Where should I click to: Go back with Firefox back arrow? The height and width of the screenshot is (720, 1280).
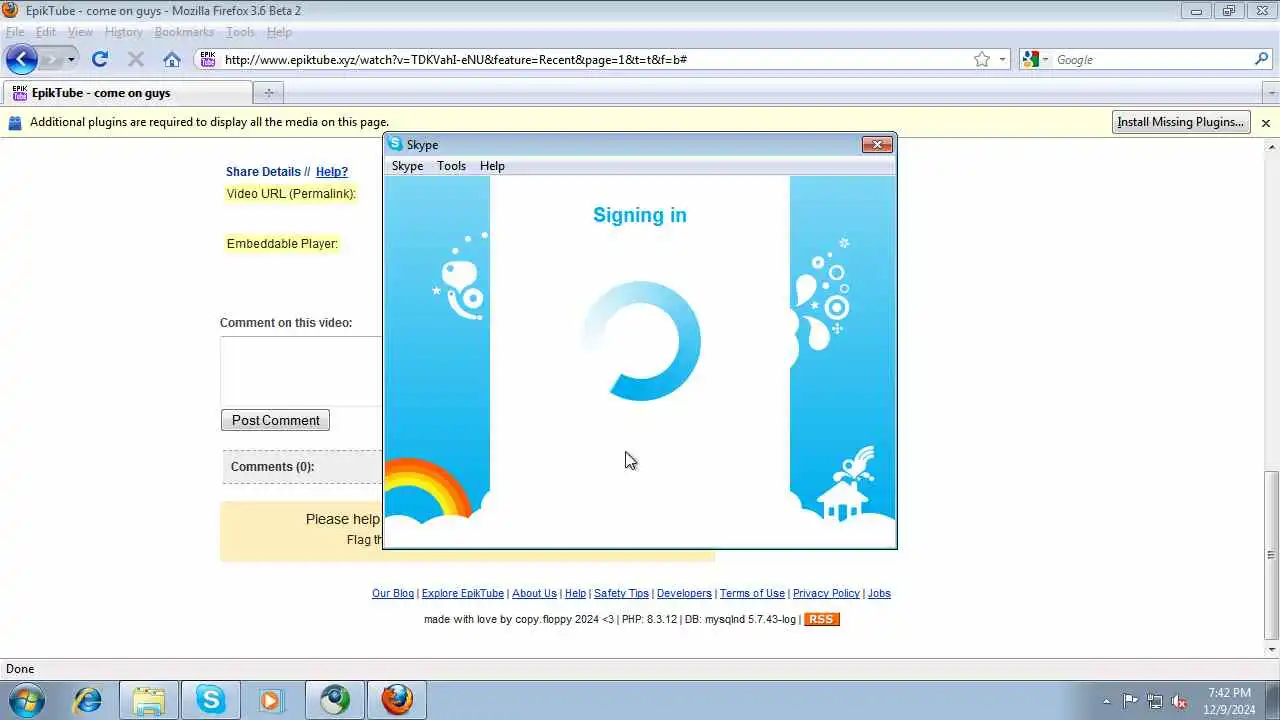(x=22, y=59)
